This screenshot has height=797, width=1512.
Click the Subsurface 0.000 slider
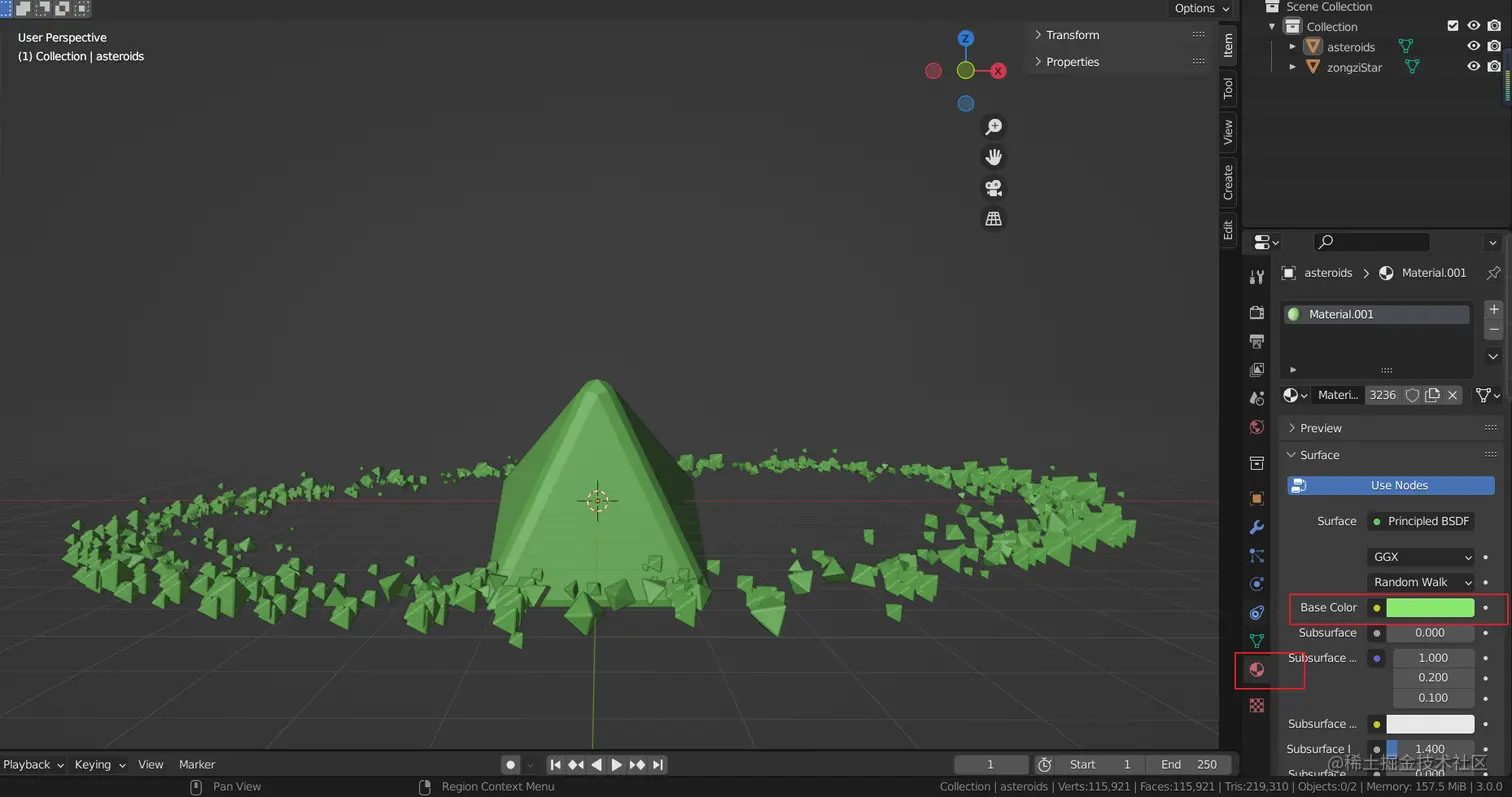pos(1430,633)
